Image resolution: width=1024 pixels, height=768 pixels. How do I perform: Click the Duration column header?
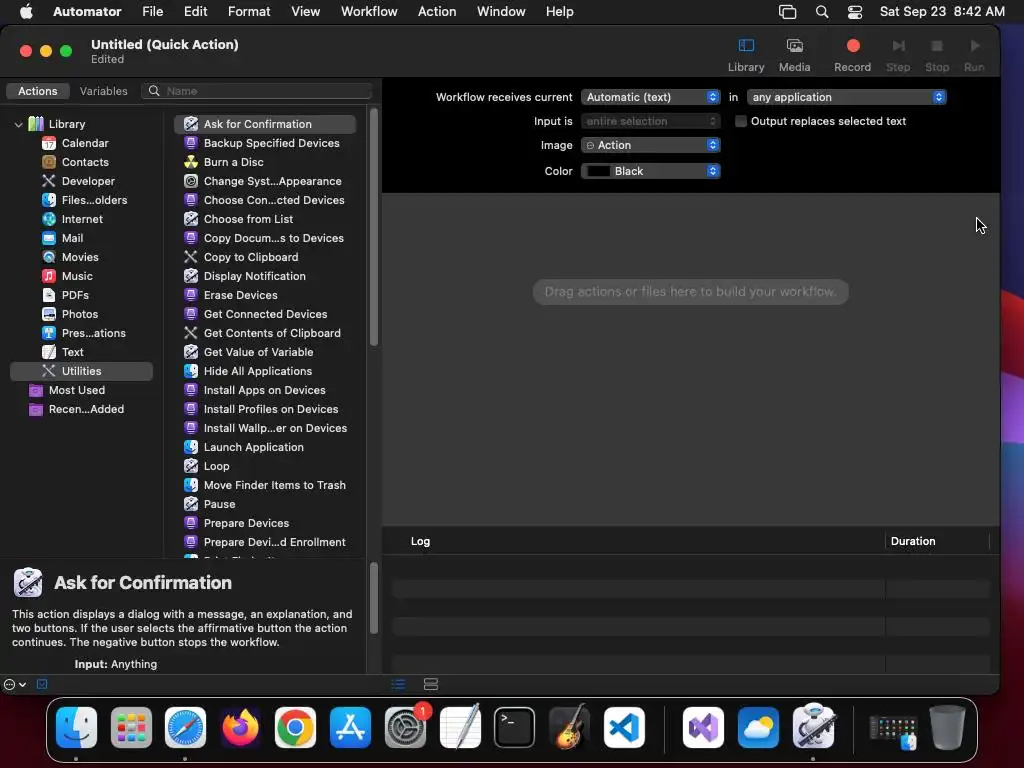[912, 541]
